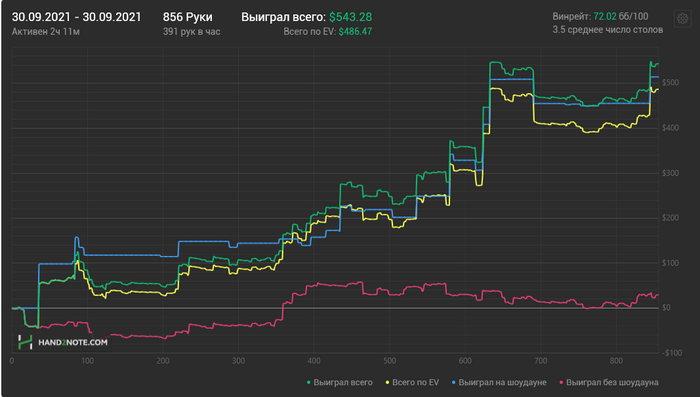Click the $300 label on the value axis
The width and height of the screenshot is (700, 397).
(x=671, y=173)
